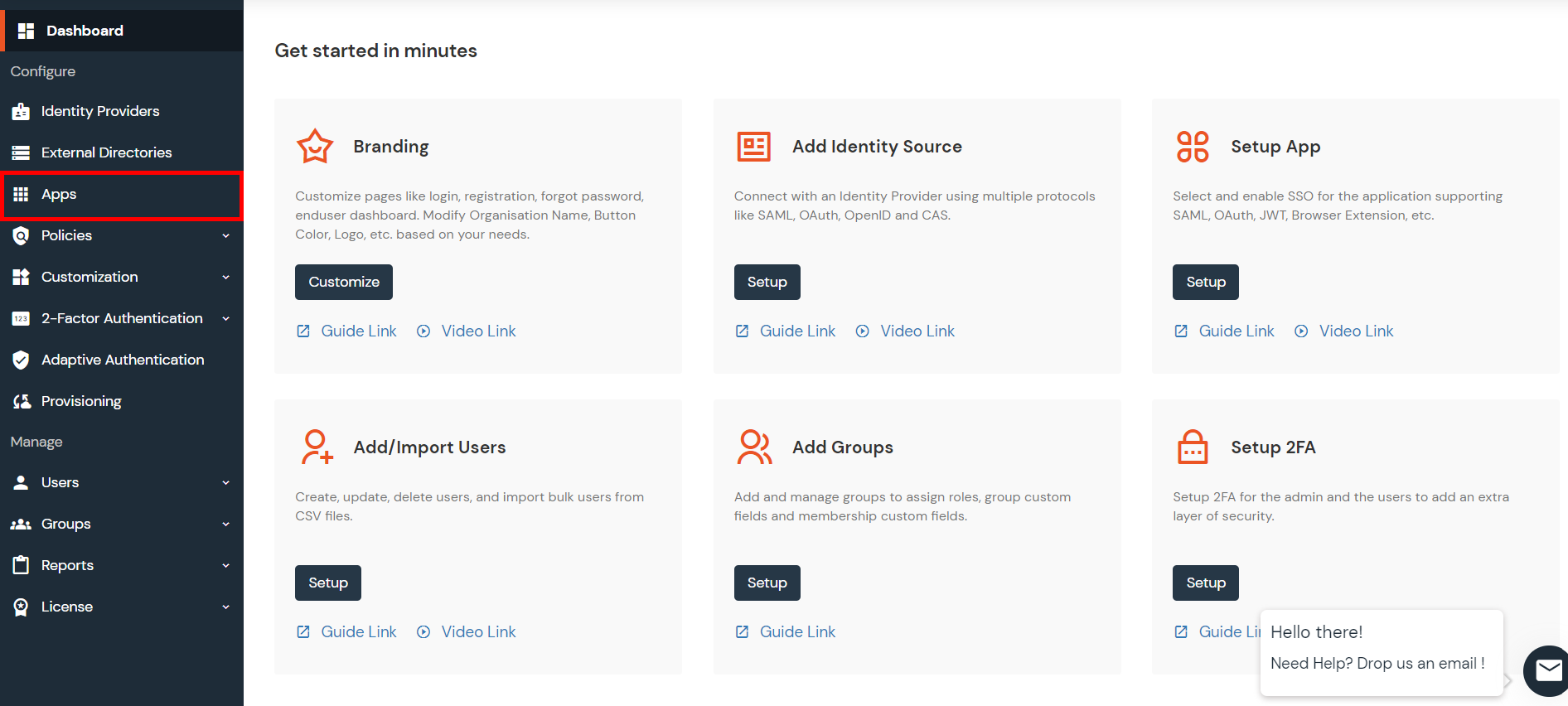This screenshot has width=1568, height=706.
Task: Click the Setup App four-circles icon
Action: pos(1193,147)
